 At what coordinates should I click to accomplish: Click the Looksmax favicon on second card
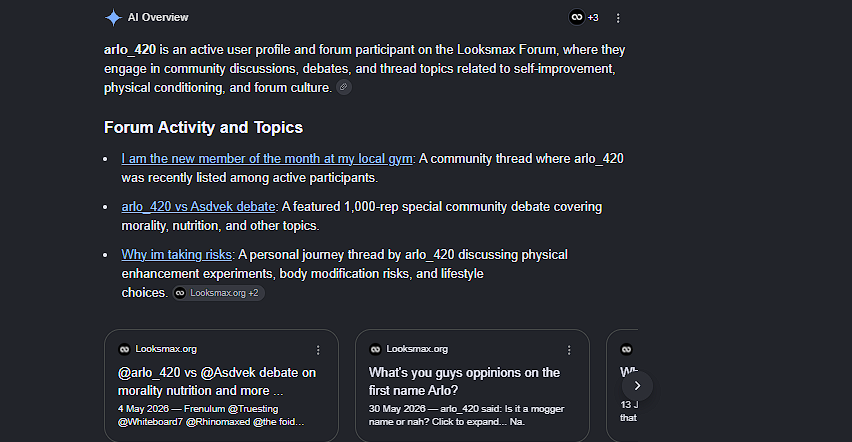[375, 349]
